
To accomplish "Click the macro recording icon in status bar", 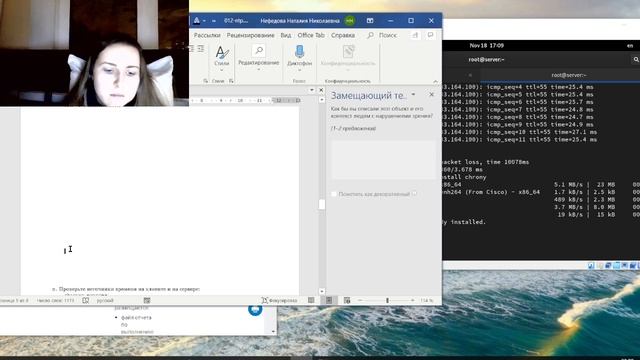I will (147, 300).
